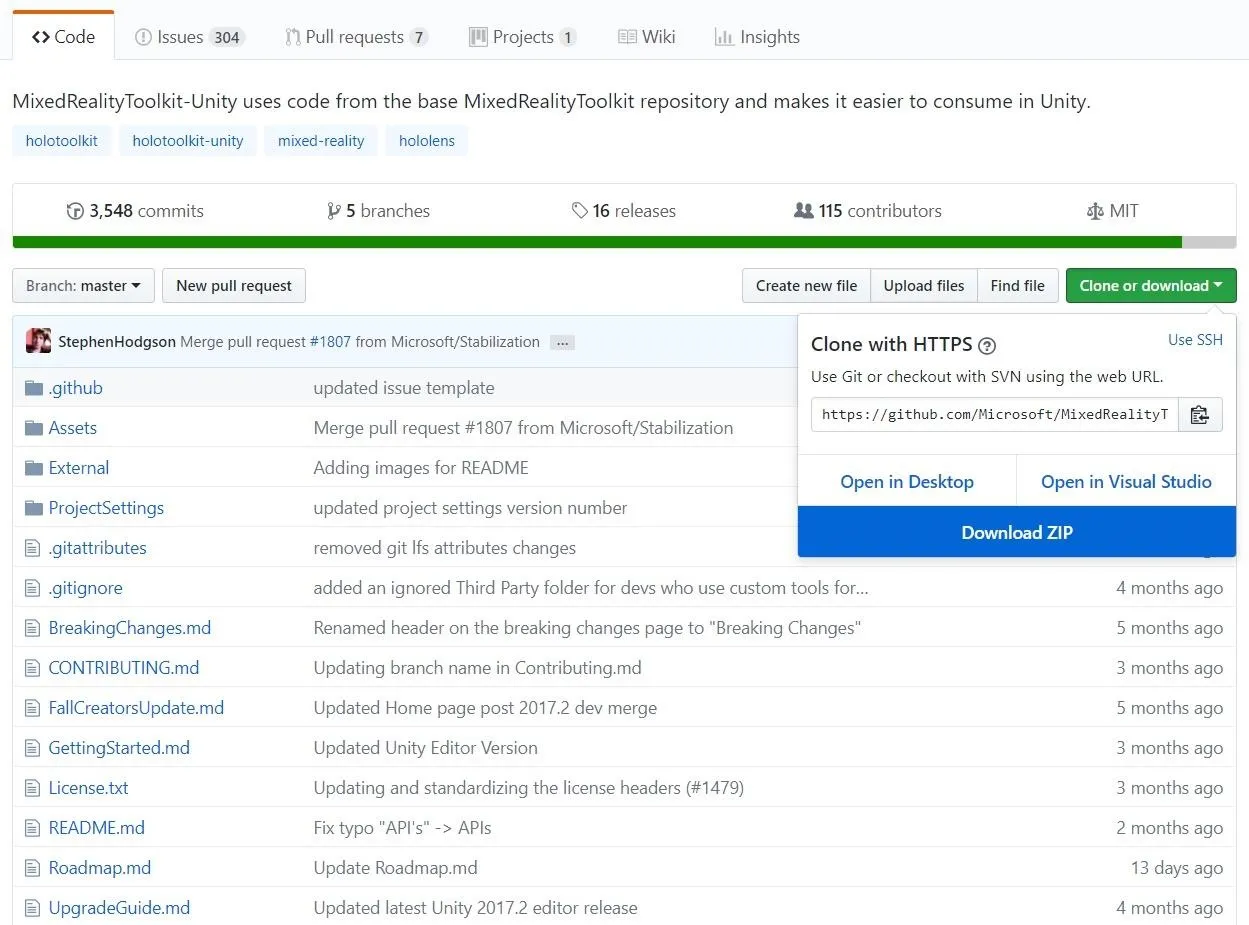Click the Create new file button
Screen dimensions: 1249x925
pos(807,286)
